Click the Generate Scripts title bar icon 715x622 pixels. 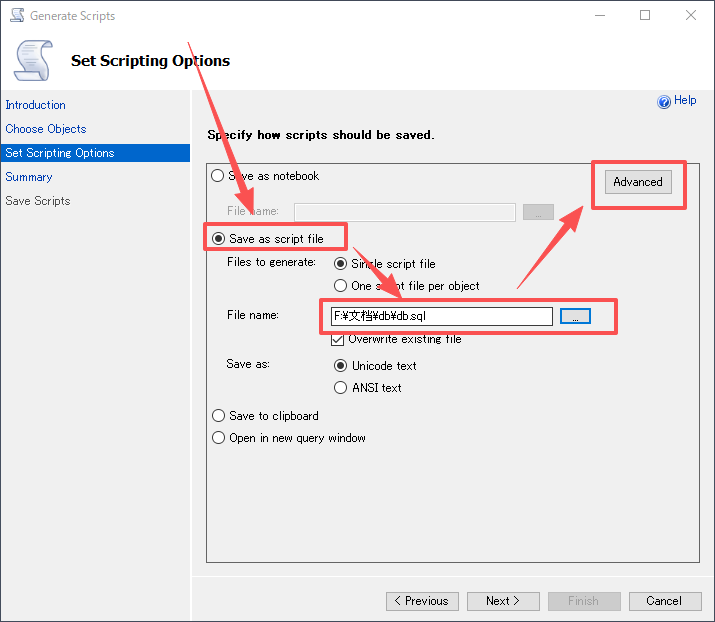click(17, 16)
